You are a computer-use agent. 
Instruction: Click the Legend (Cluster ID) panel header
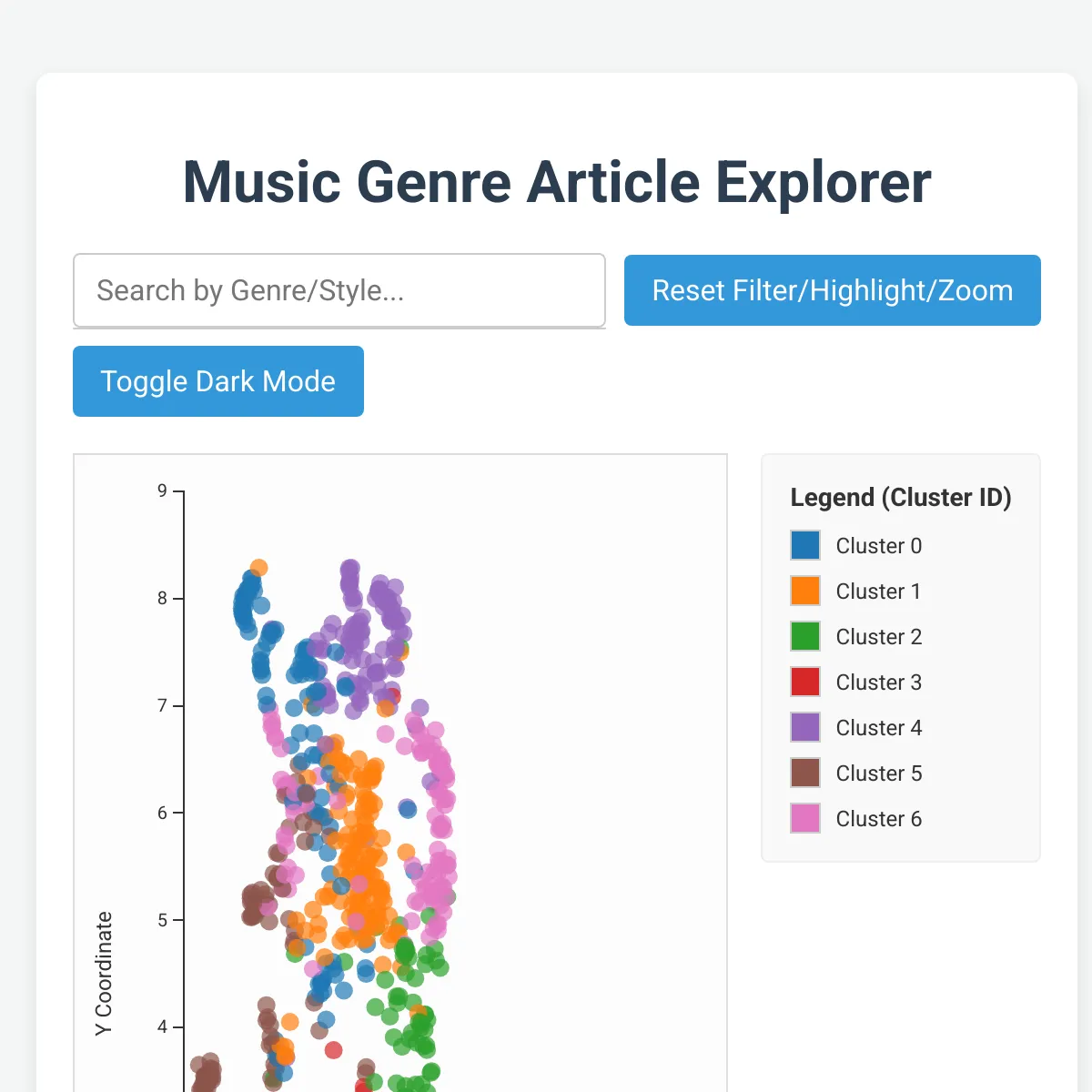click(901, 498)
